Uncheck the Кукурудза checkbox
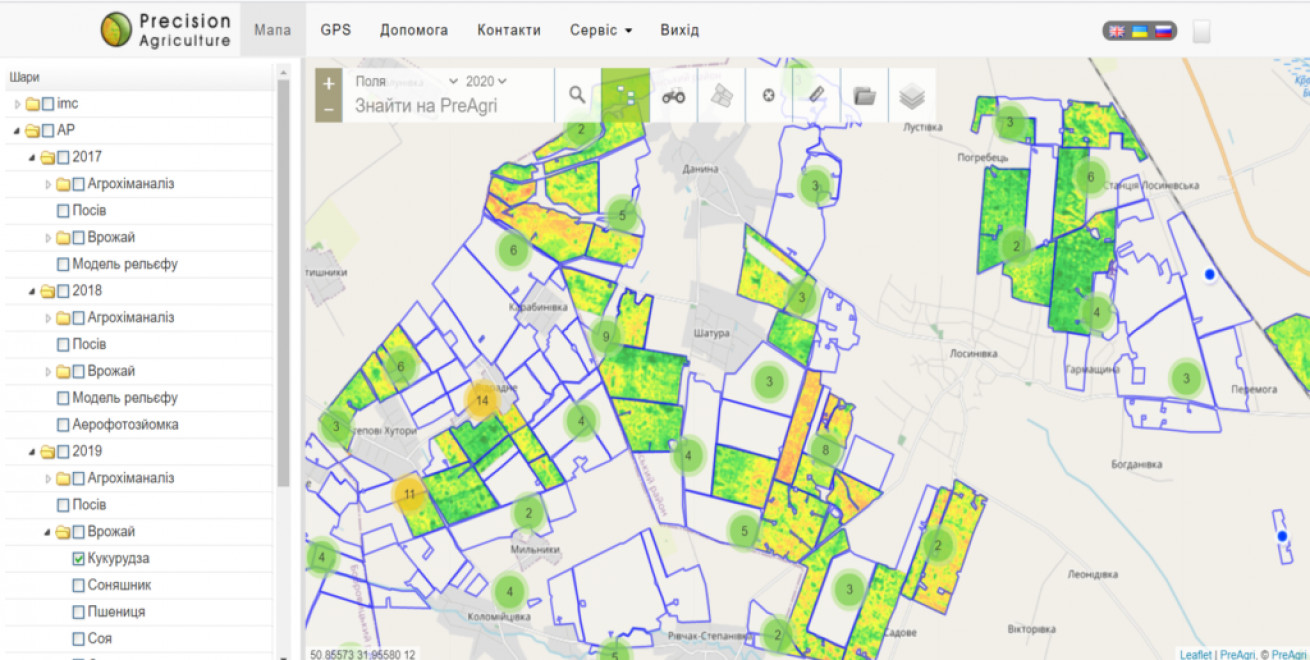Viewport: 1310px width, 660px height. tap(79, 559)
